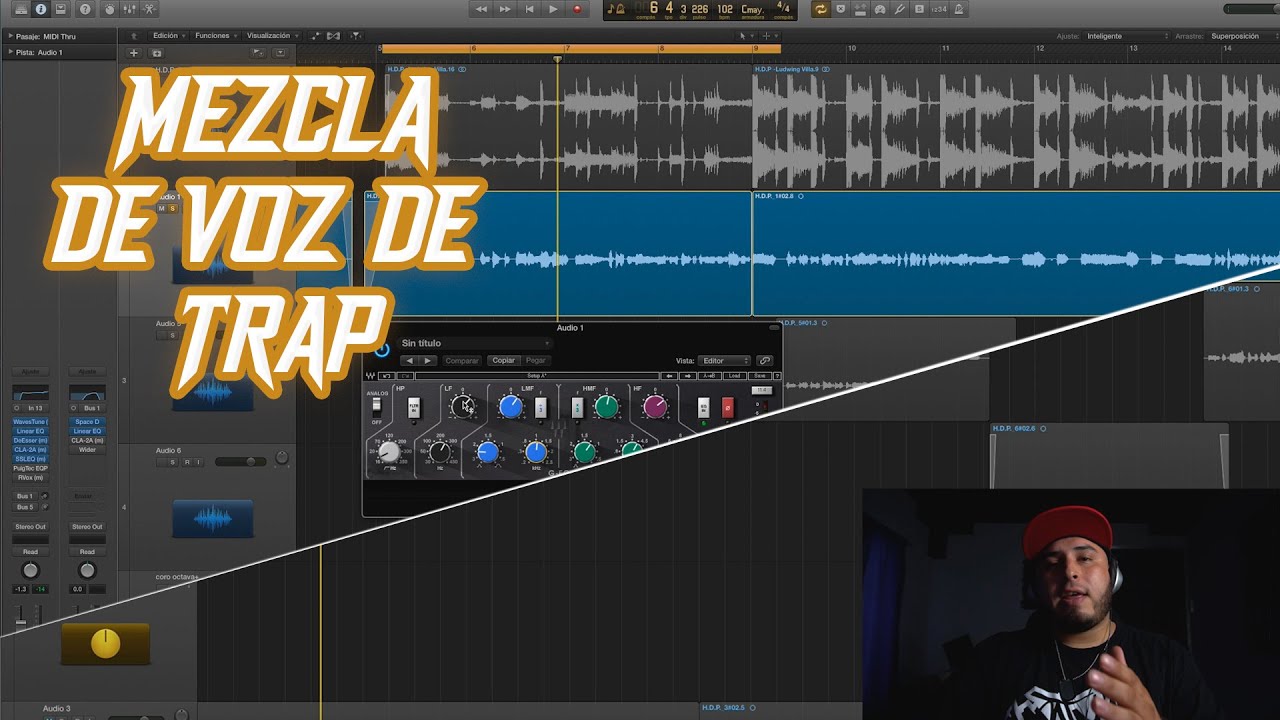
Task: Click the Waves Save button
Action: (758, 376)
